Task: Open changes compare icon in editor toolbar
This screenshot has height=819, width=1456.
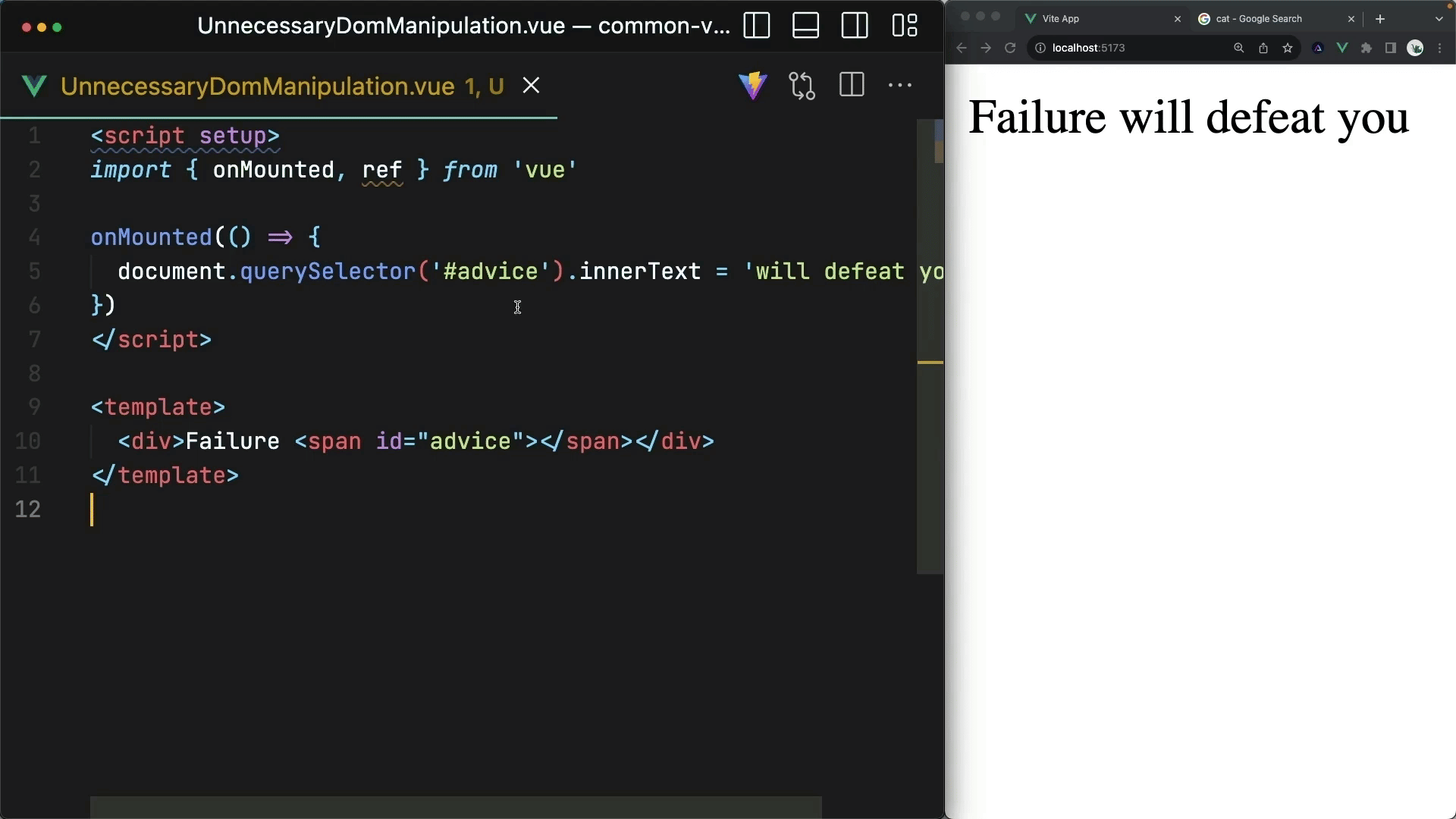Action: 802,86
